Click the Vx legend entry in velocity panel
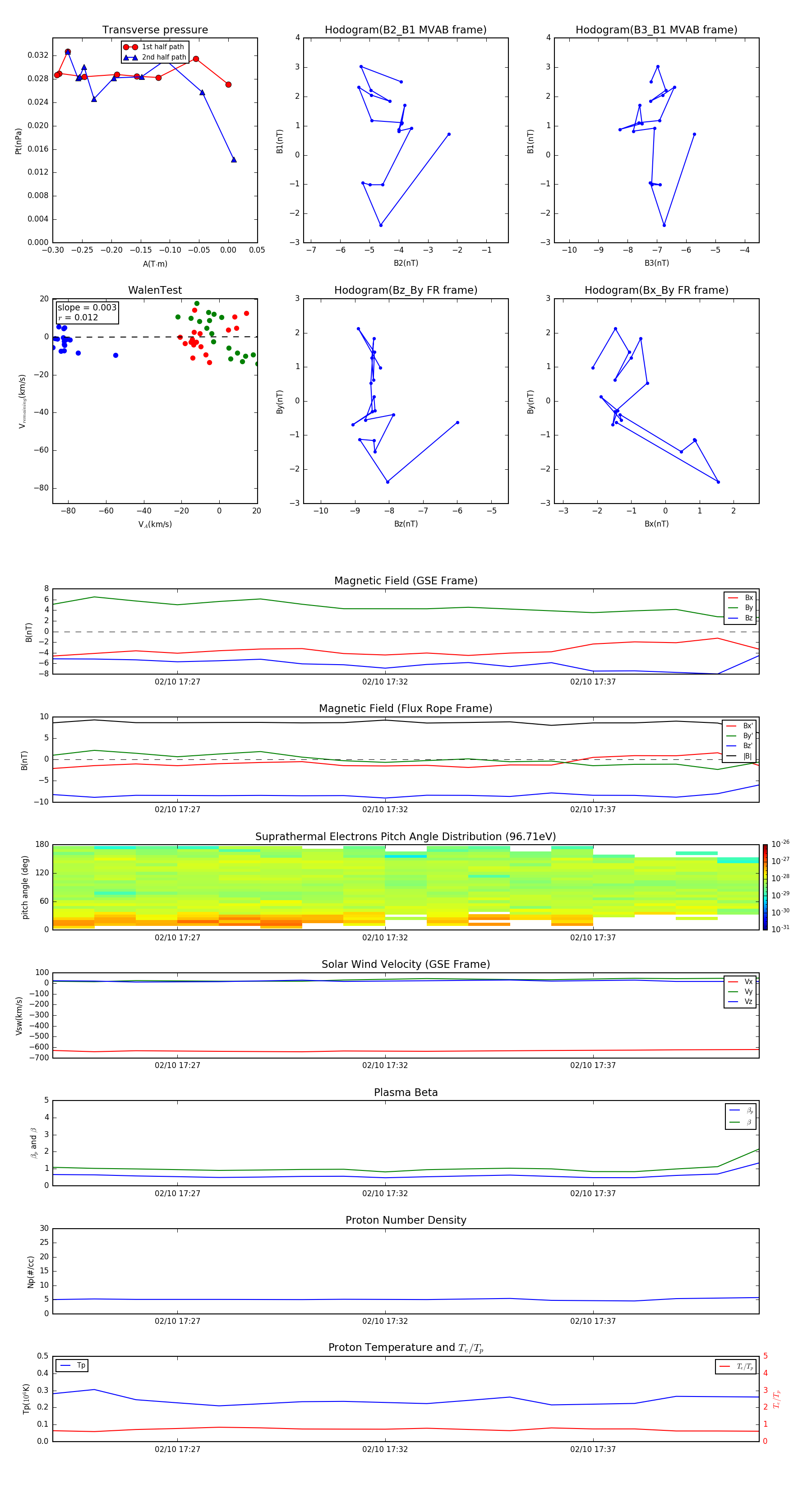This screenshot has width=812, height=1489. [740, 982]
